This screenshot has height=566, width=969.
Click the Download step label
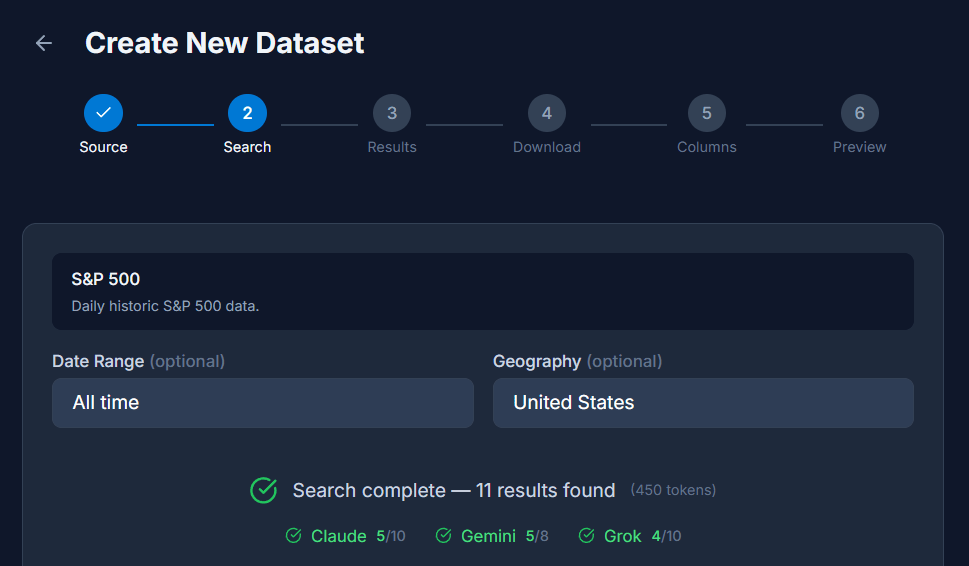click(x=547, y=147)
